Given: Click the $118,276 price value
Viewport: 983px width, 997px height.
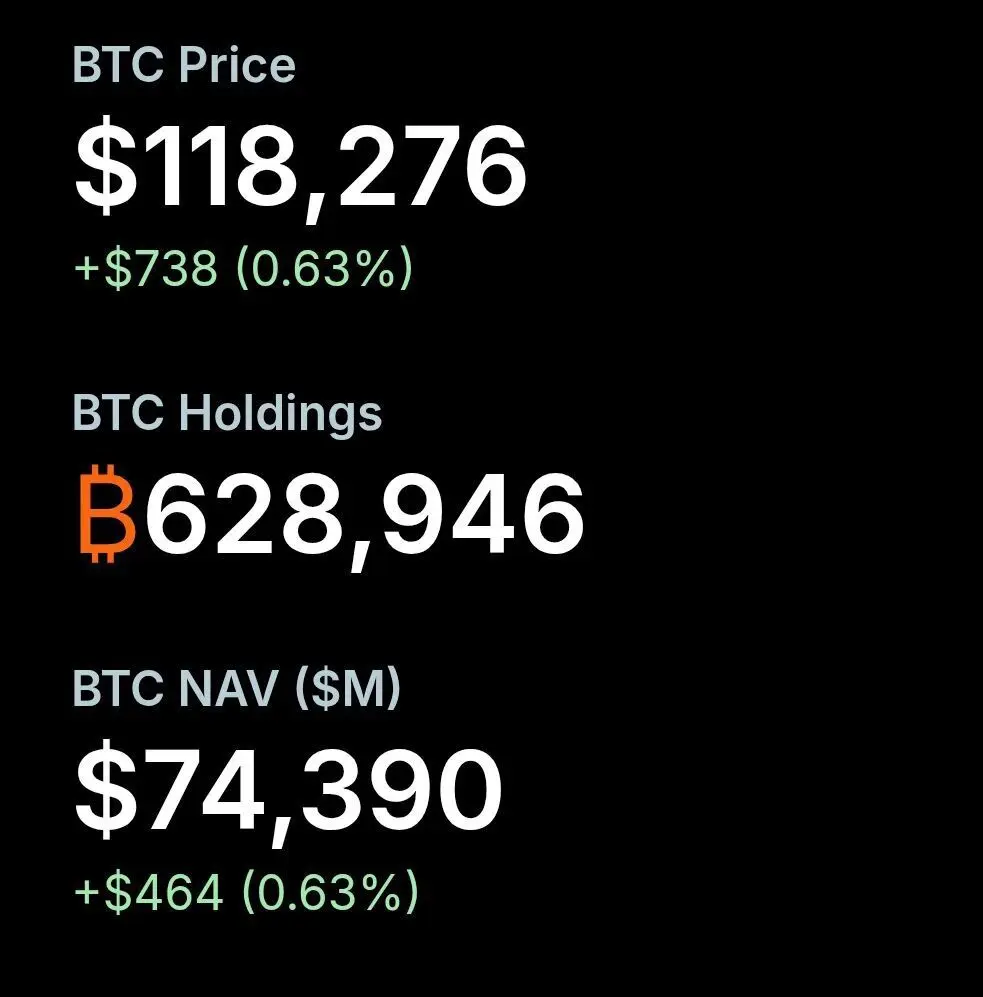Looking at the screenshot, I should pos(300,167).
